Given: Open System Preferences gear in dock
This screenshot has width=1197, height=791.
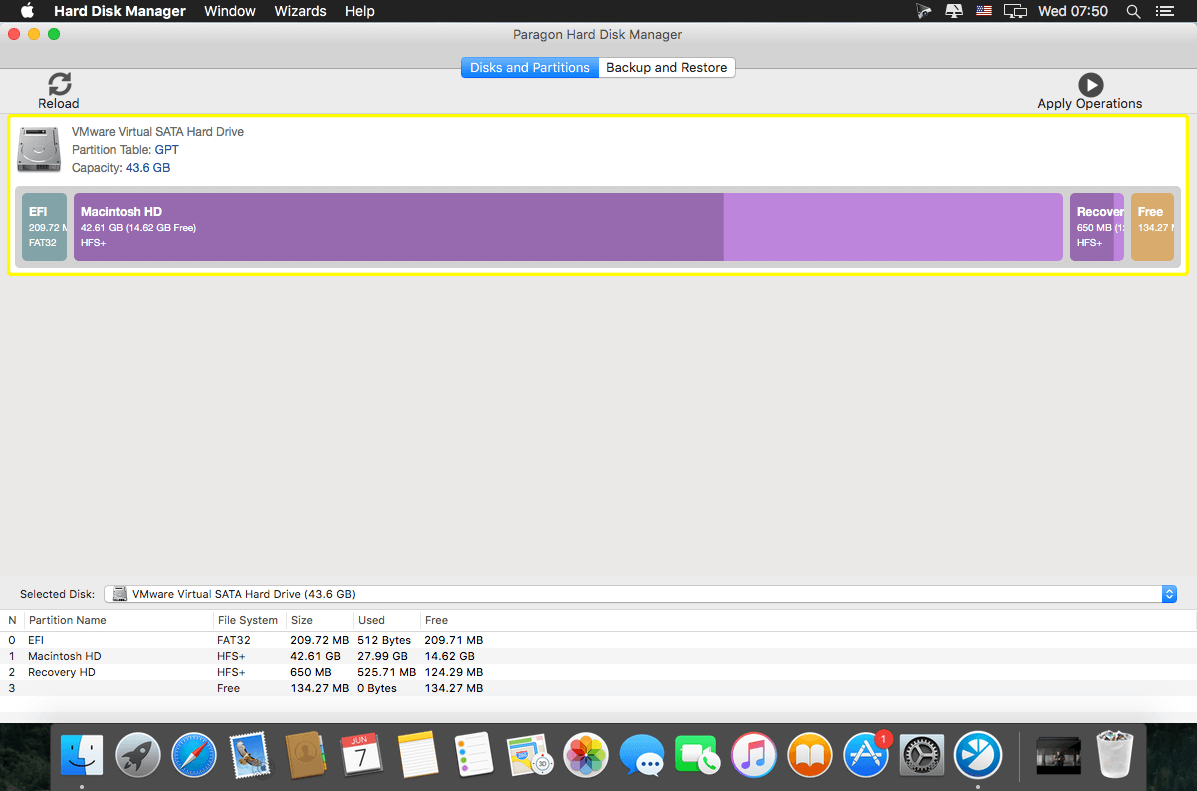Looking at the screenshot, I should (921, 755).
